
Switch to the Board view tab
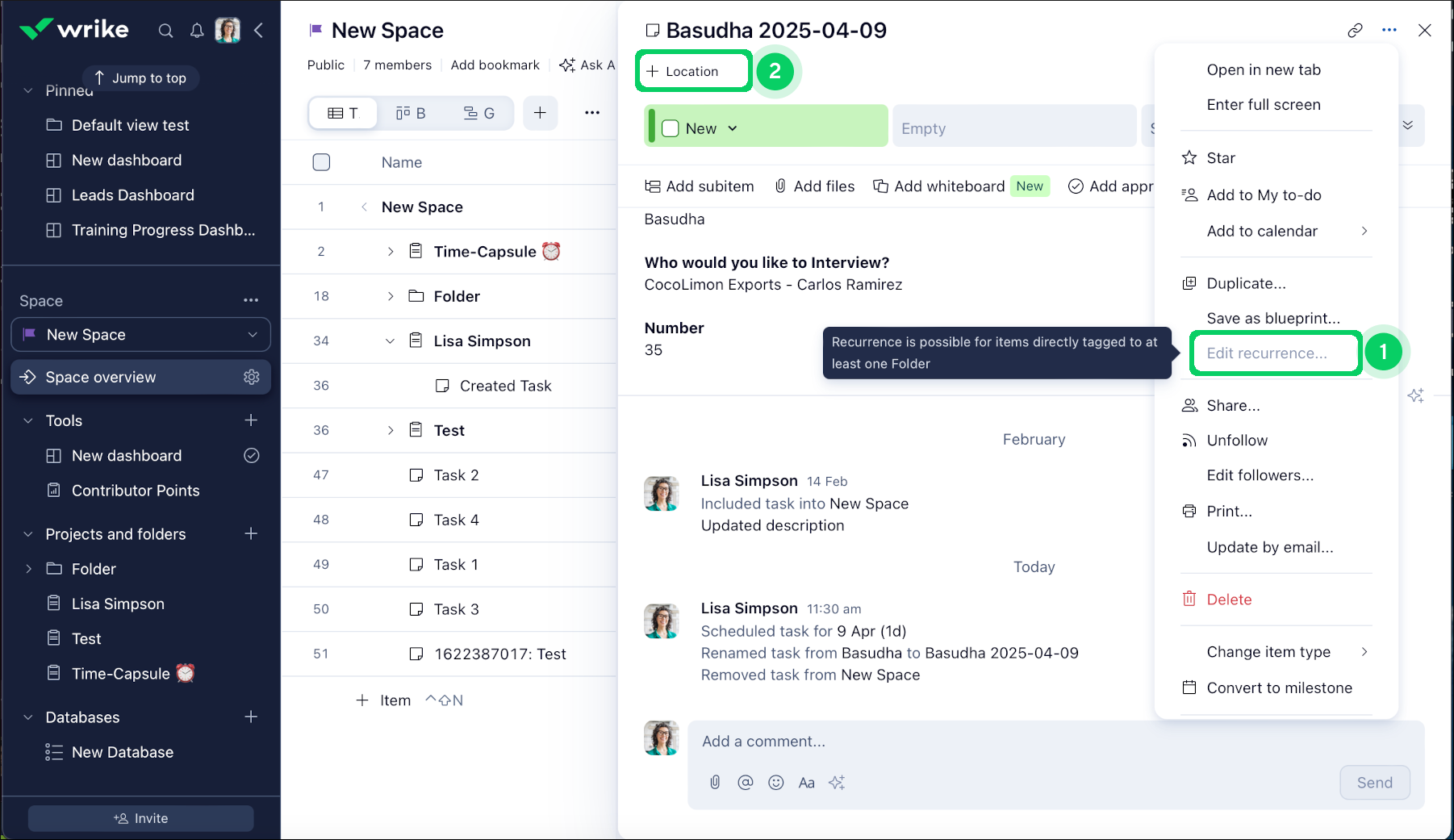click(411, 113)
